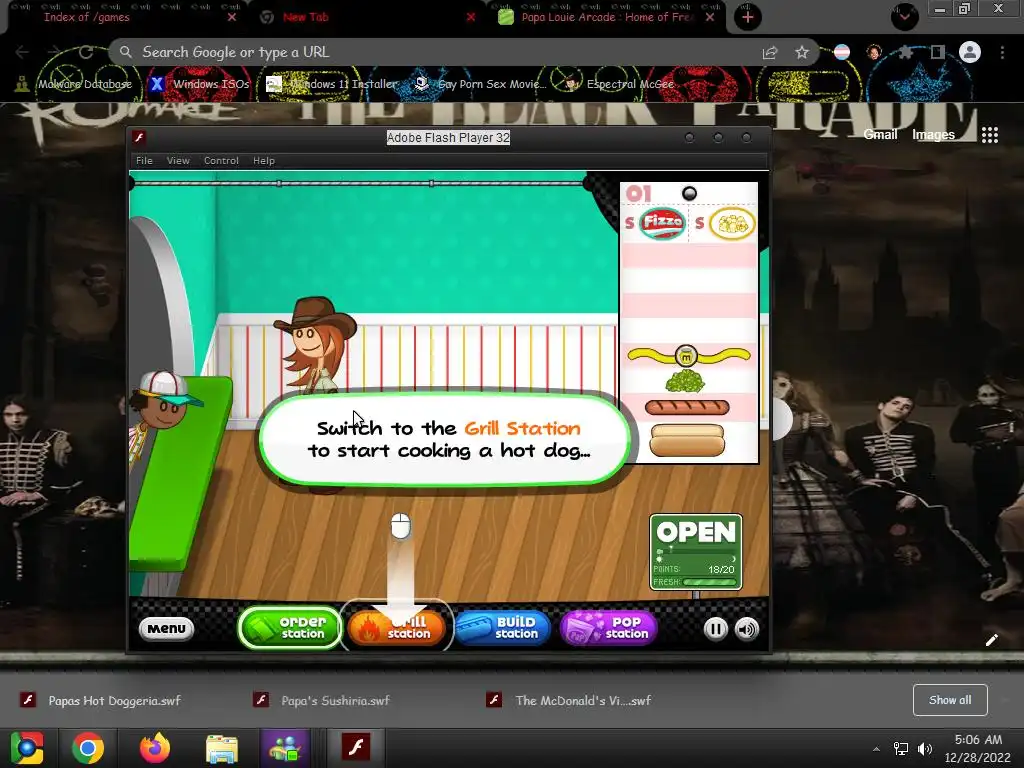Open the Chrome profile avatar
Viewport: 1024px width, 768px height.
pyautogui.click(x=970, y=52)
